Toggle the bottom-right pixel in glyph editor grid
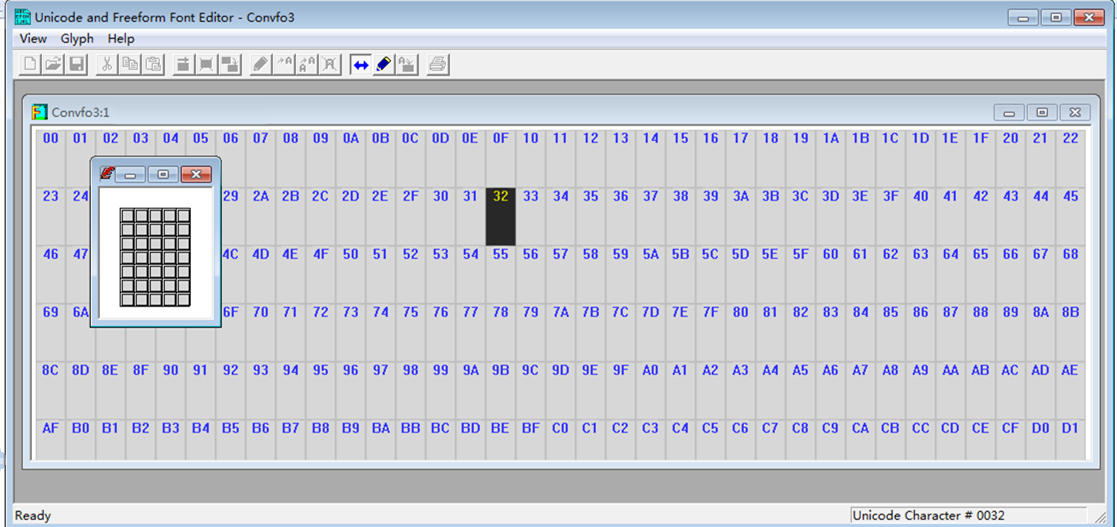The width and height of the screenshot is (1117, 527). click(x=183, y=299)
